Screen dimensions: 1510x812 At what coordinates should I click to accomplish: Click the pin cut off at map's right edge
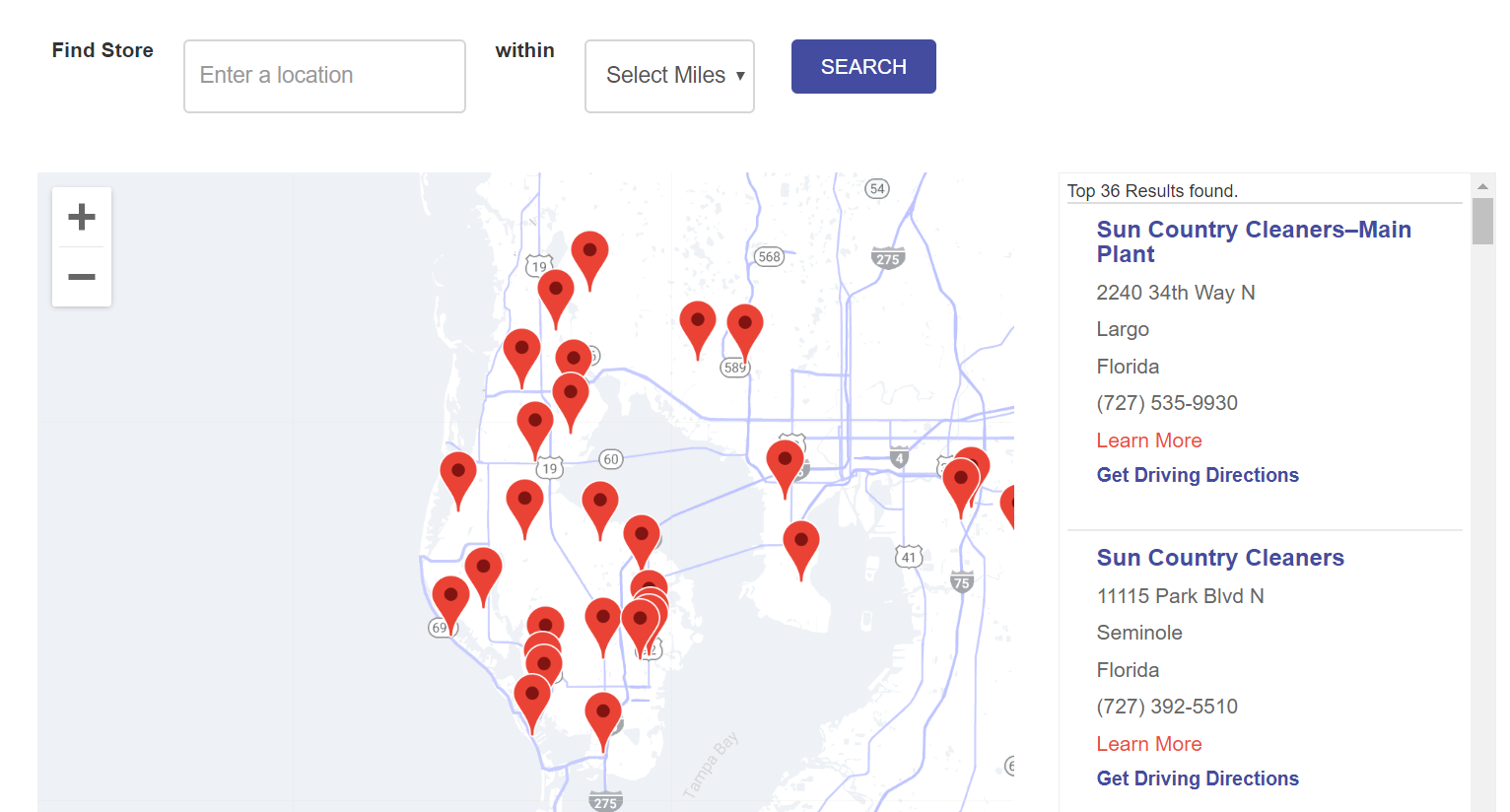(x=1008, y=504)
